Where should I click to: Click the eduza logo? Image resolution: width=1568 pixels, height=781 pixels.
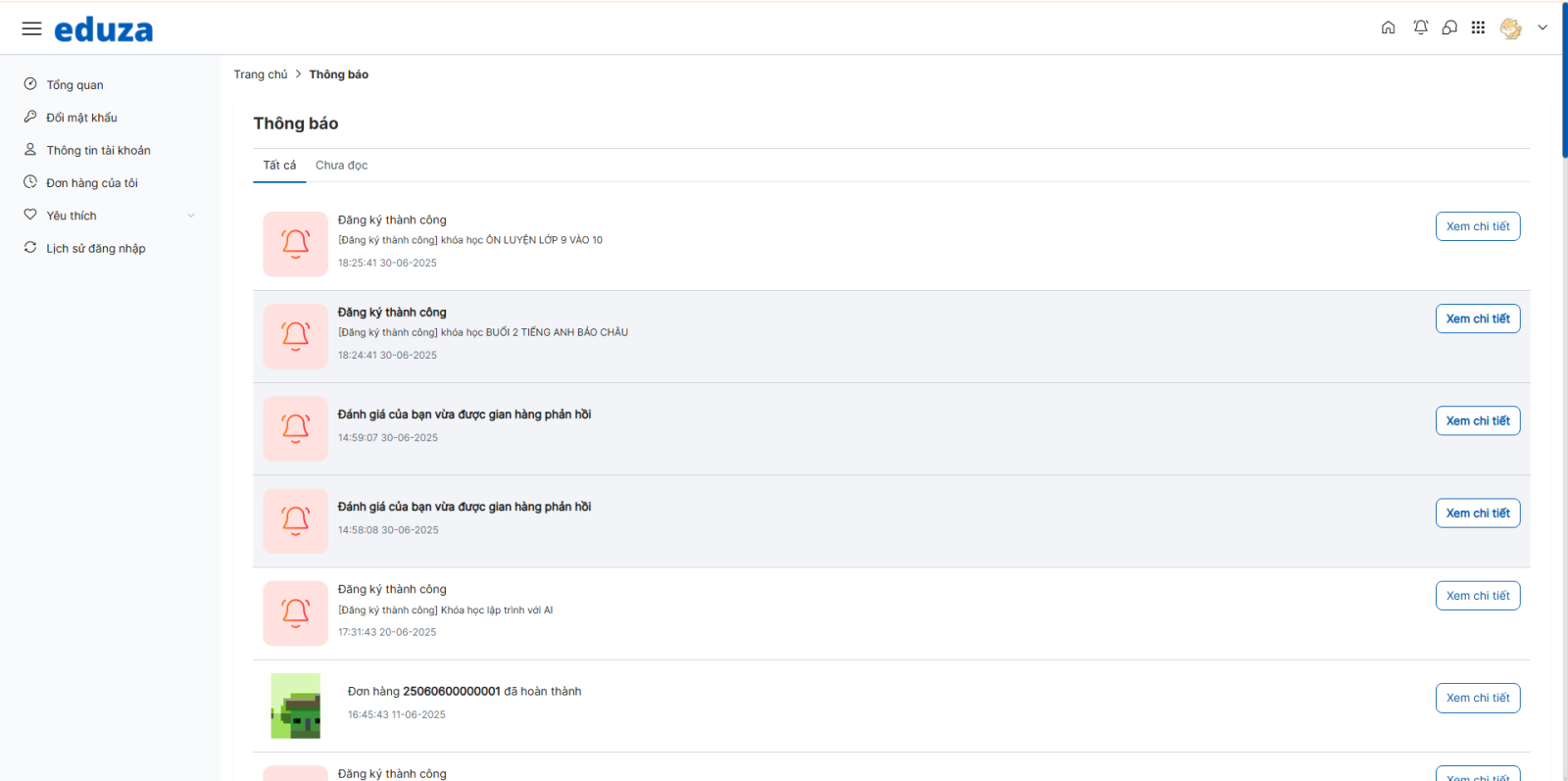point(103,29)
